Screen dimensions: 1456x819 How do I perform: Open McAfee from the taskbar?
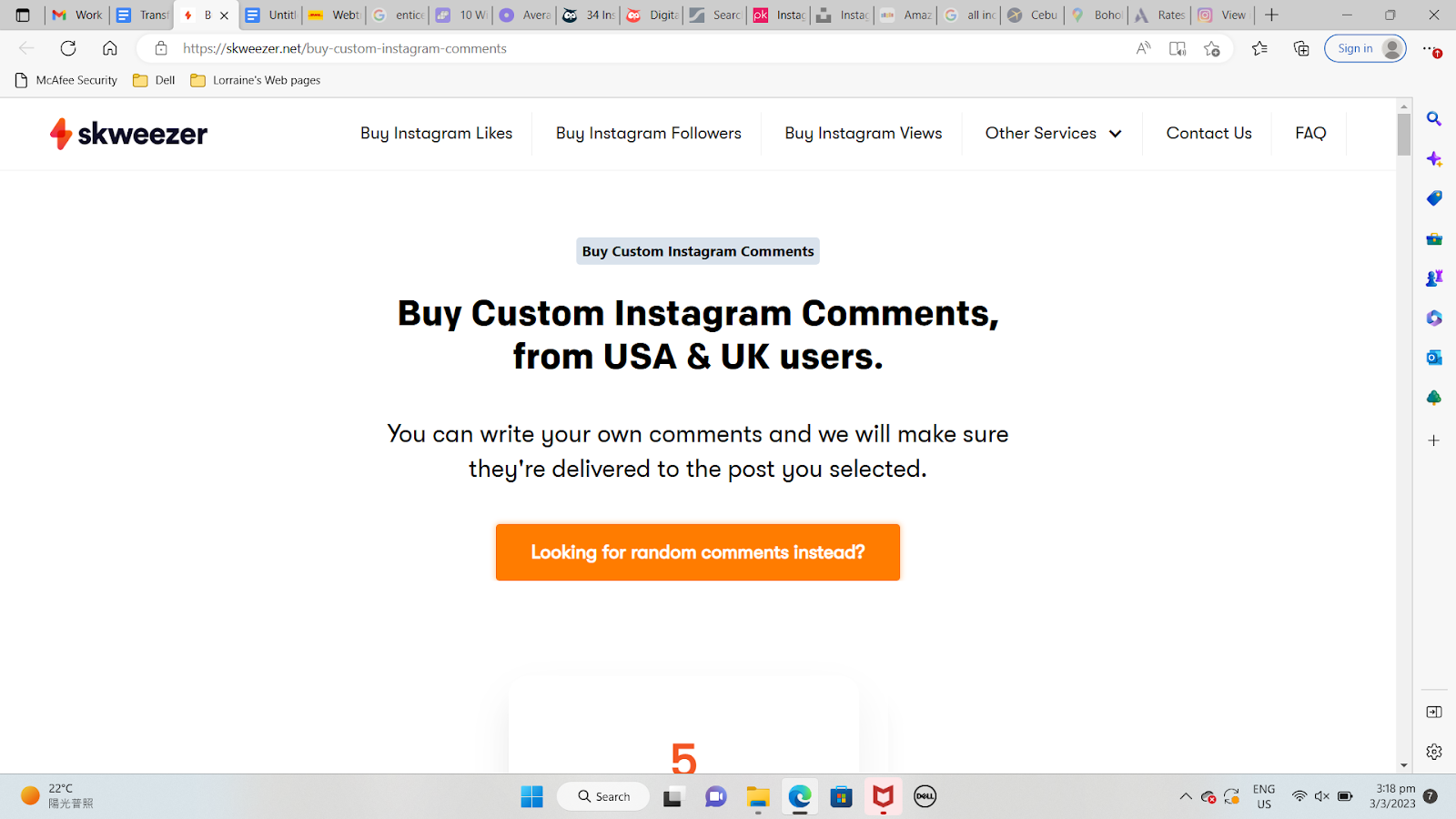click(883, 796)
